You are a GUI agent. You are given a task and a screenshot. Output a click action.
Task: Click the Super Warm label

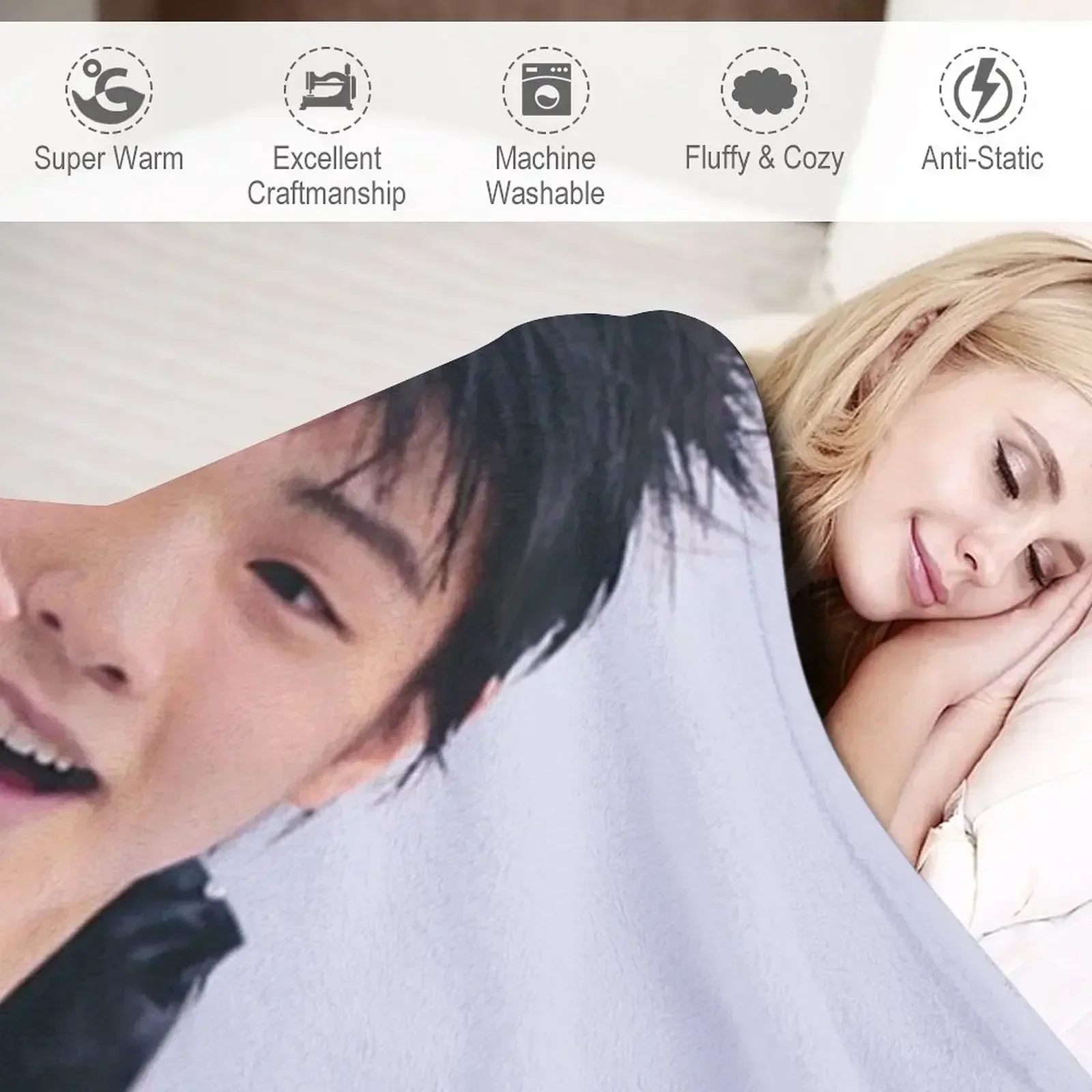(x=109, y=158)
